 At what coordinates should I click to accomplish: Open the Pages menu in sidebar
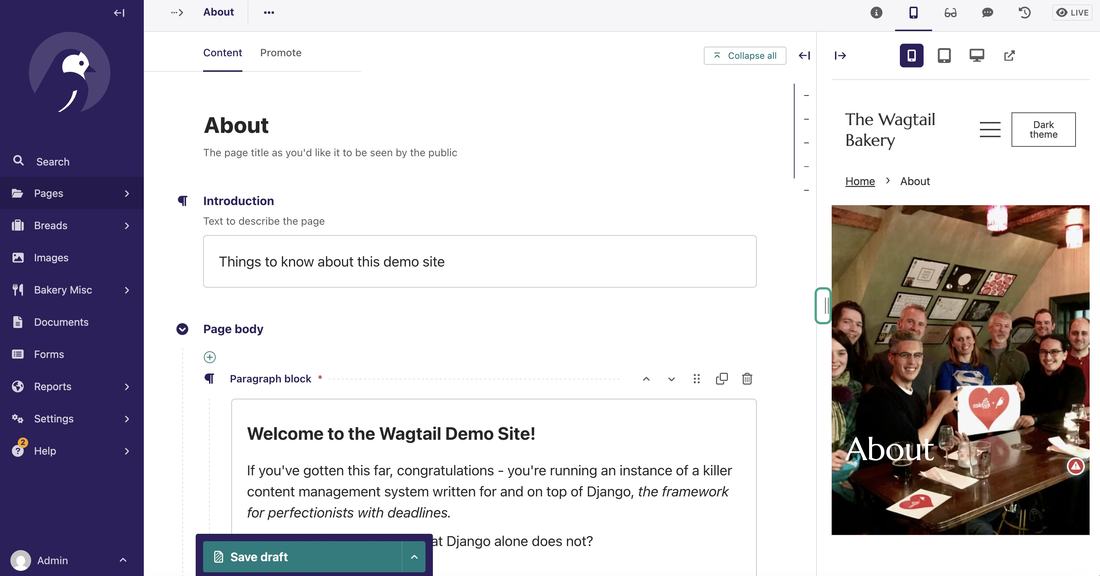(72, 194)
